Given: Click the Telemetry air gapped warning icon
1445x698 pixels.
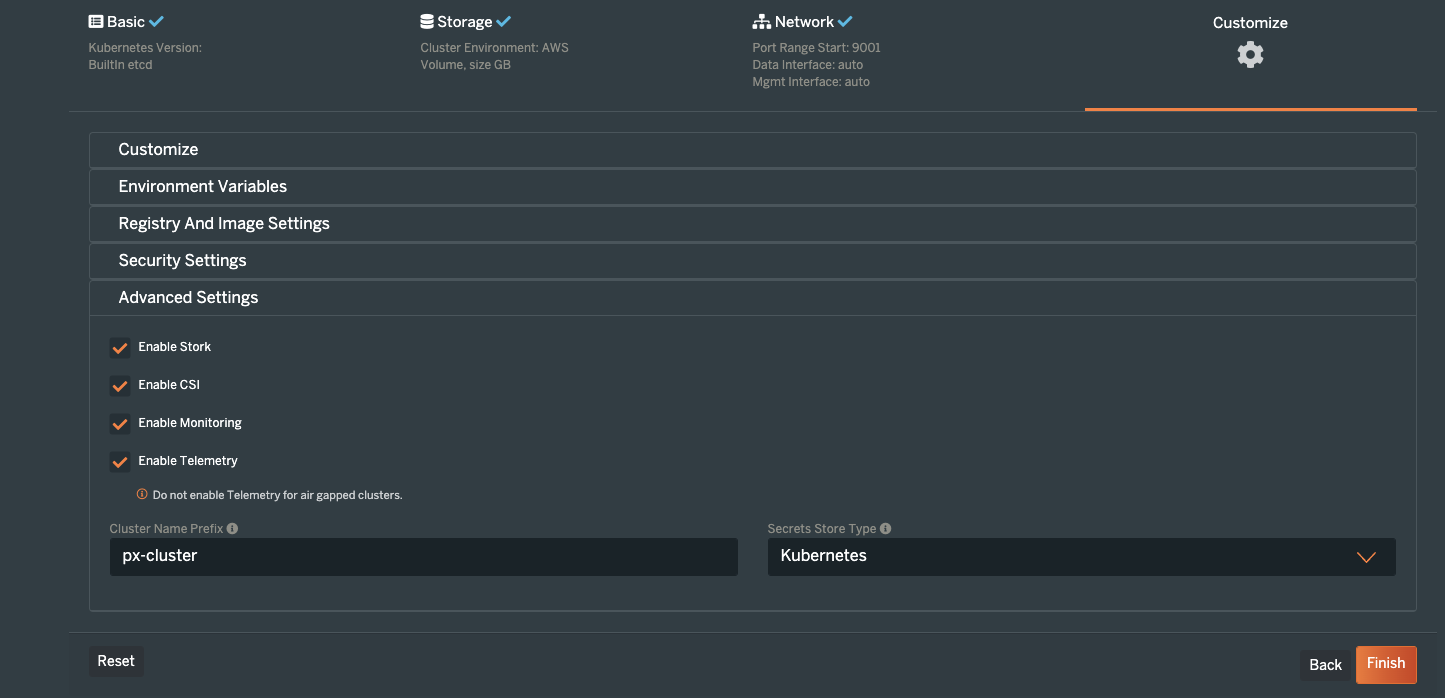Looking at the screenshot, I should point(142,494).
